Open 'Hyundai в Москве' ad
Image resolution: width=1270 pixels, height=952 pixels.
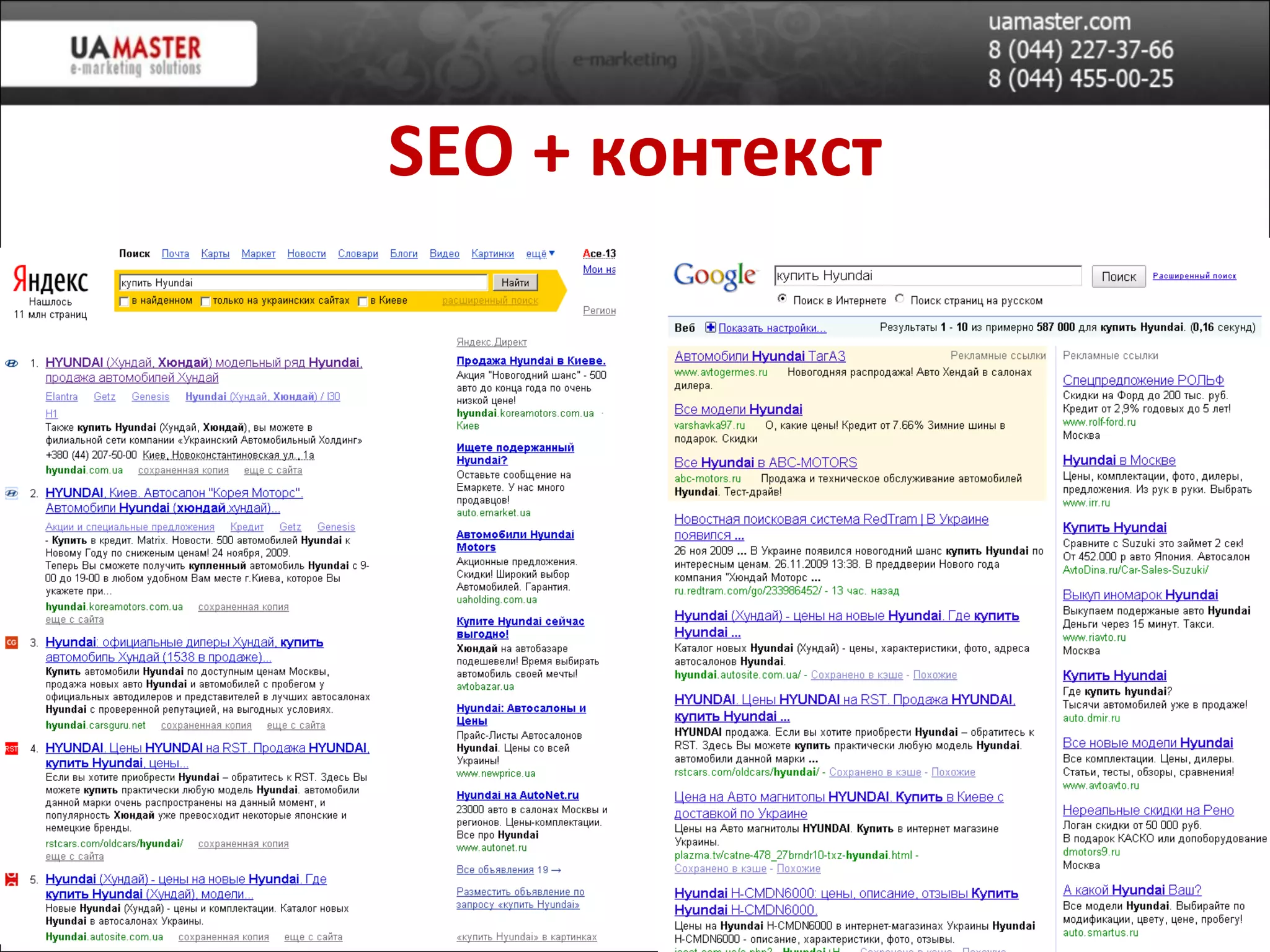point(1119,461)
